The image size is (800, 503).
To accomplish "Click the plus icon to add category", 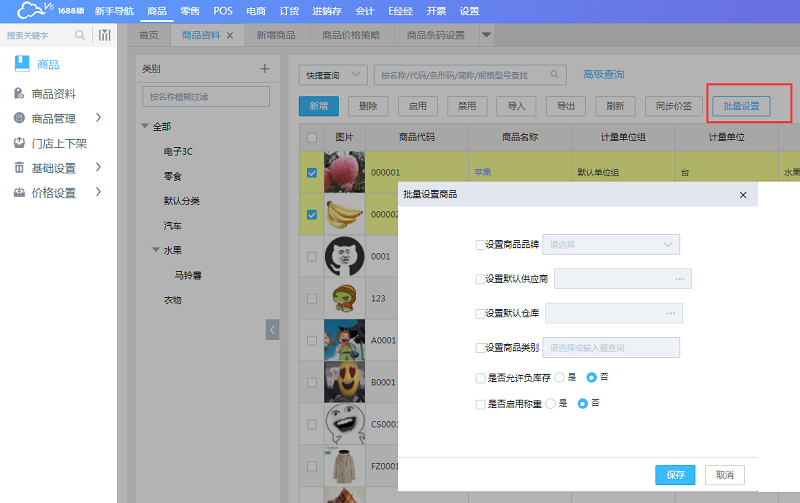I will [x=264, y=69].
